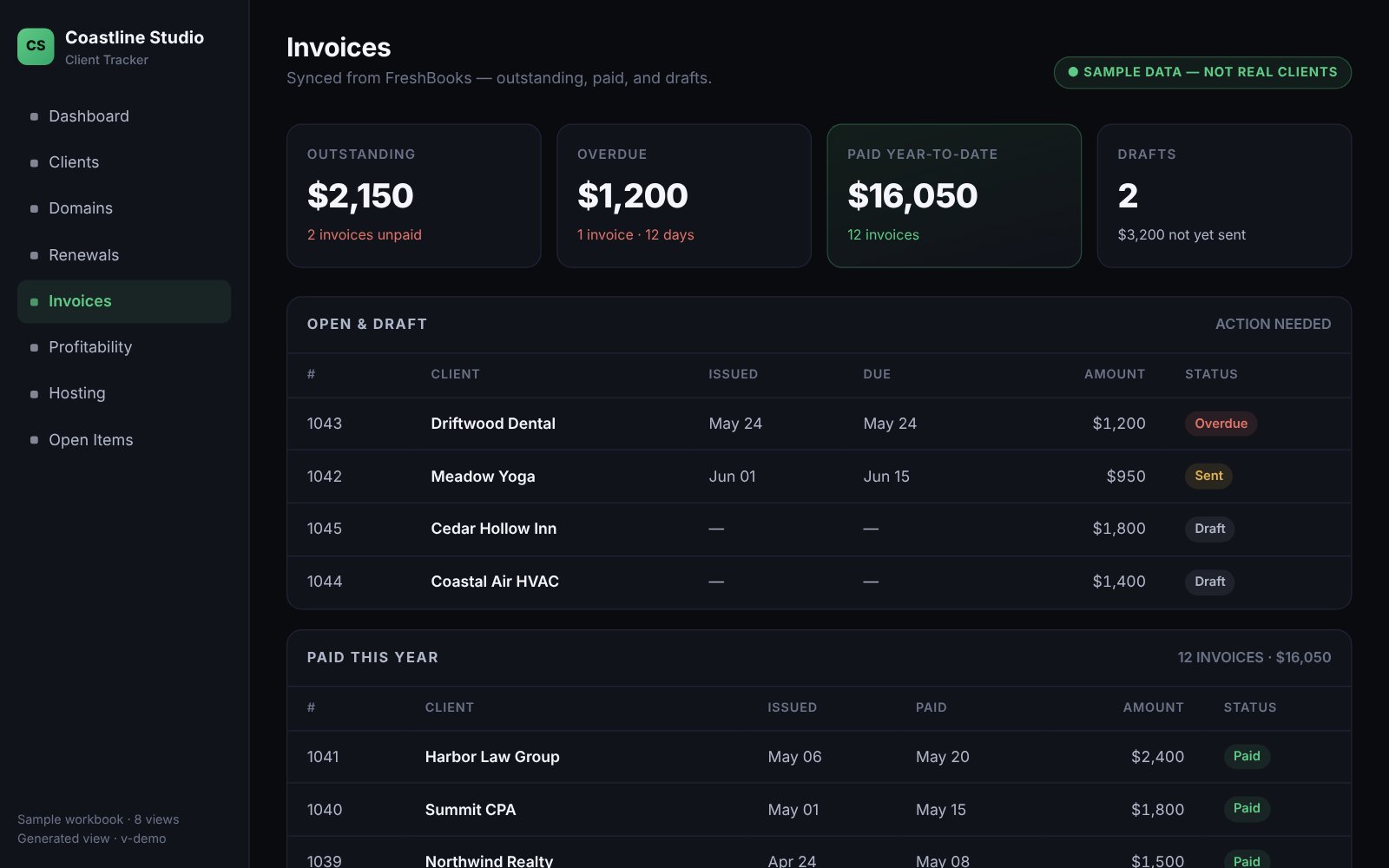Click invoice number 1044

(x=325, y=582)
